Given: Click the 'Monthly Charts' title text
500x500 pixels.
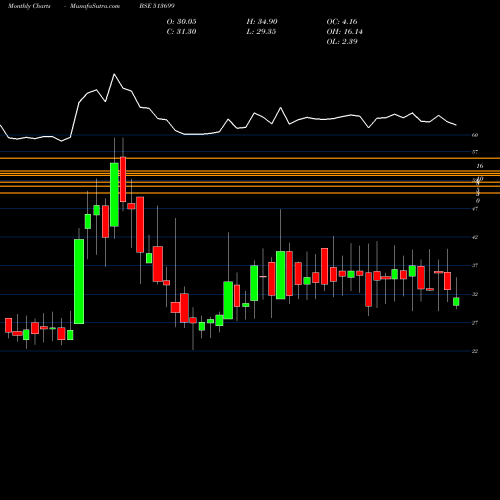Looking at the screenshot, I should 29,6.
